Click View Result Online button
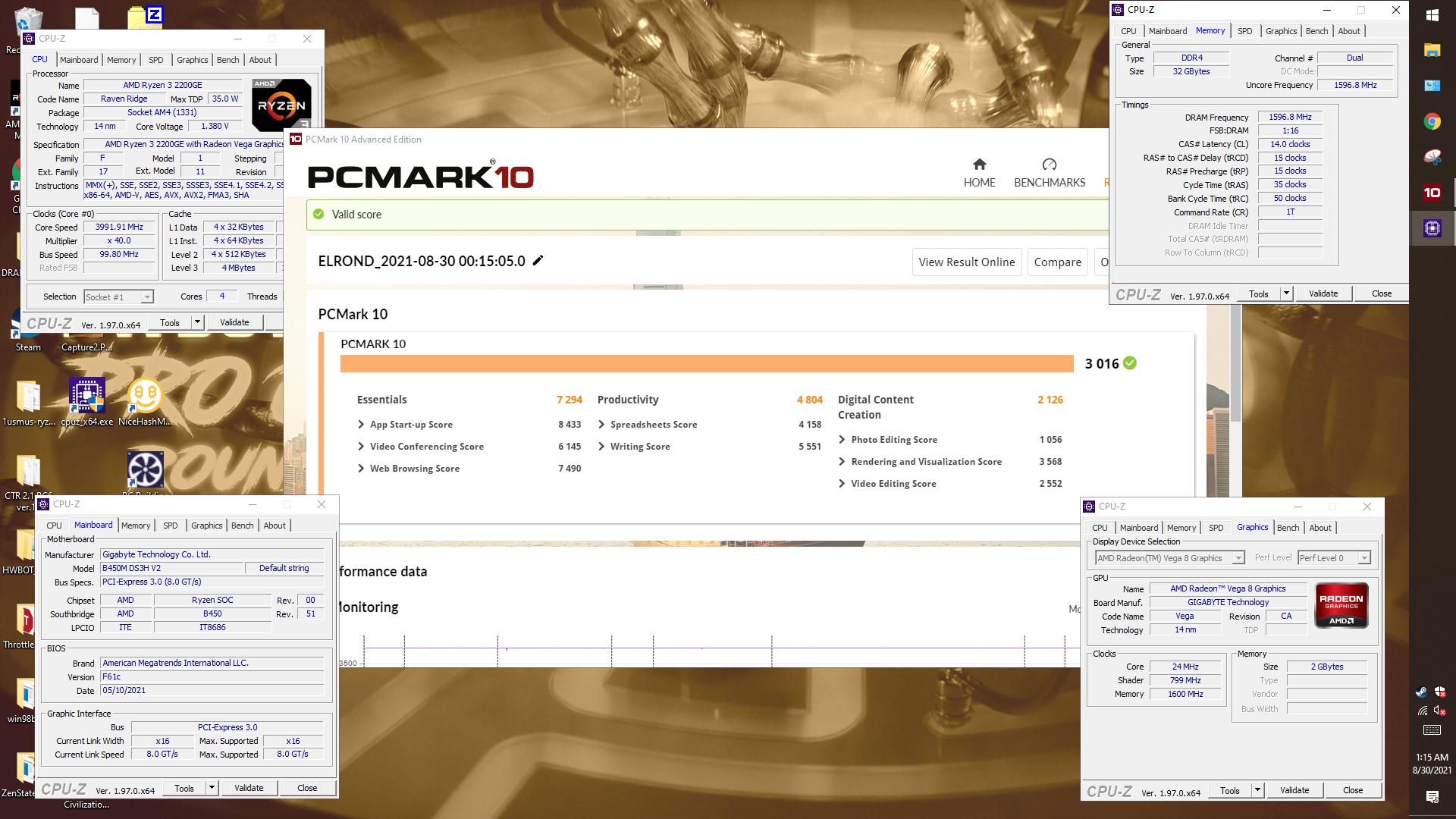The height and width of the screenshot is (819, 1456). [966, 262]
